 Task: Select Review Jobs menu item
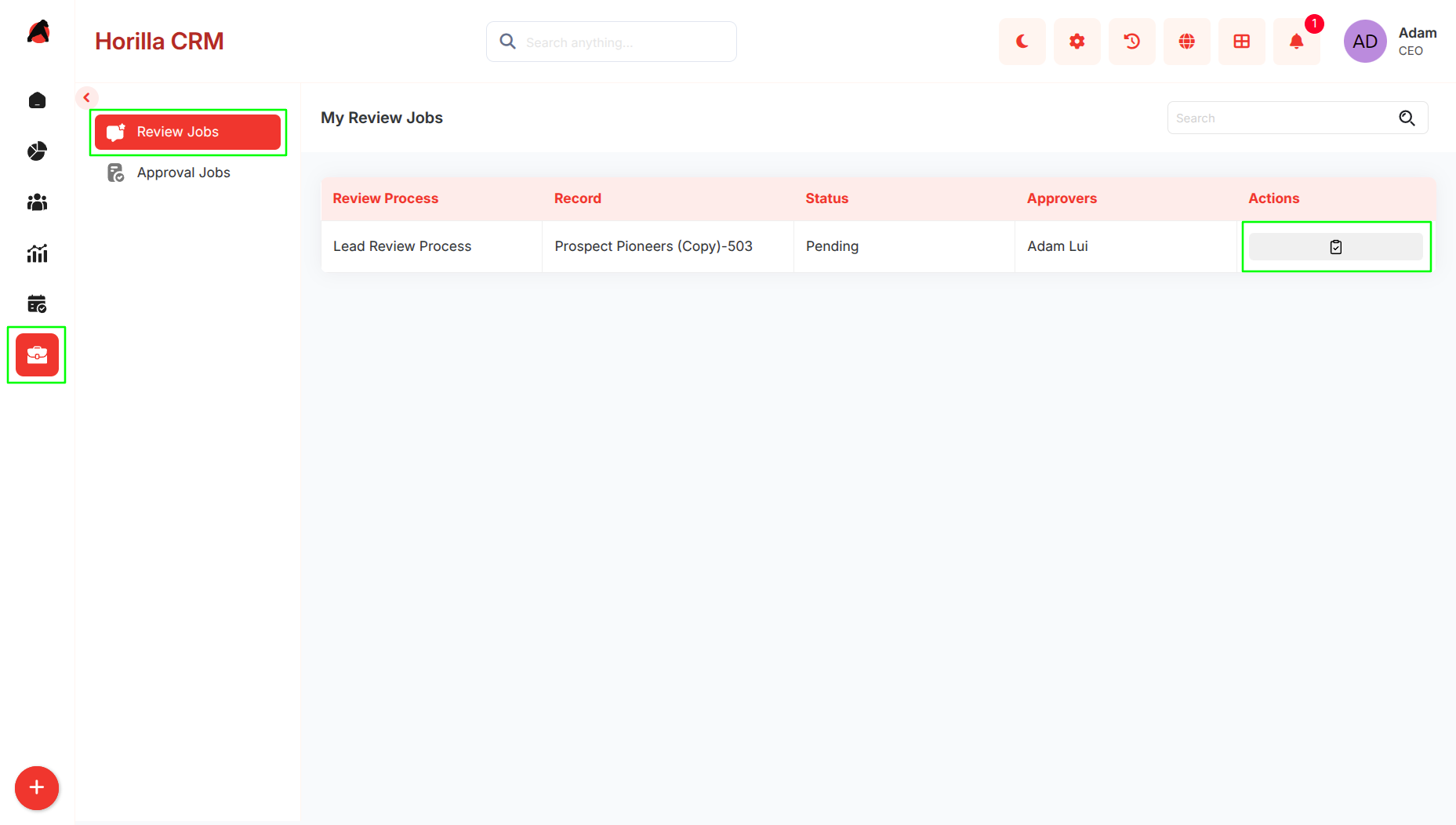[x=187, y=132]
